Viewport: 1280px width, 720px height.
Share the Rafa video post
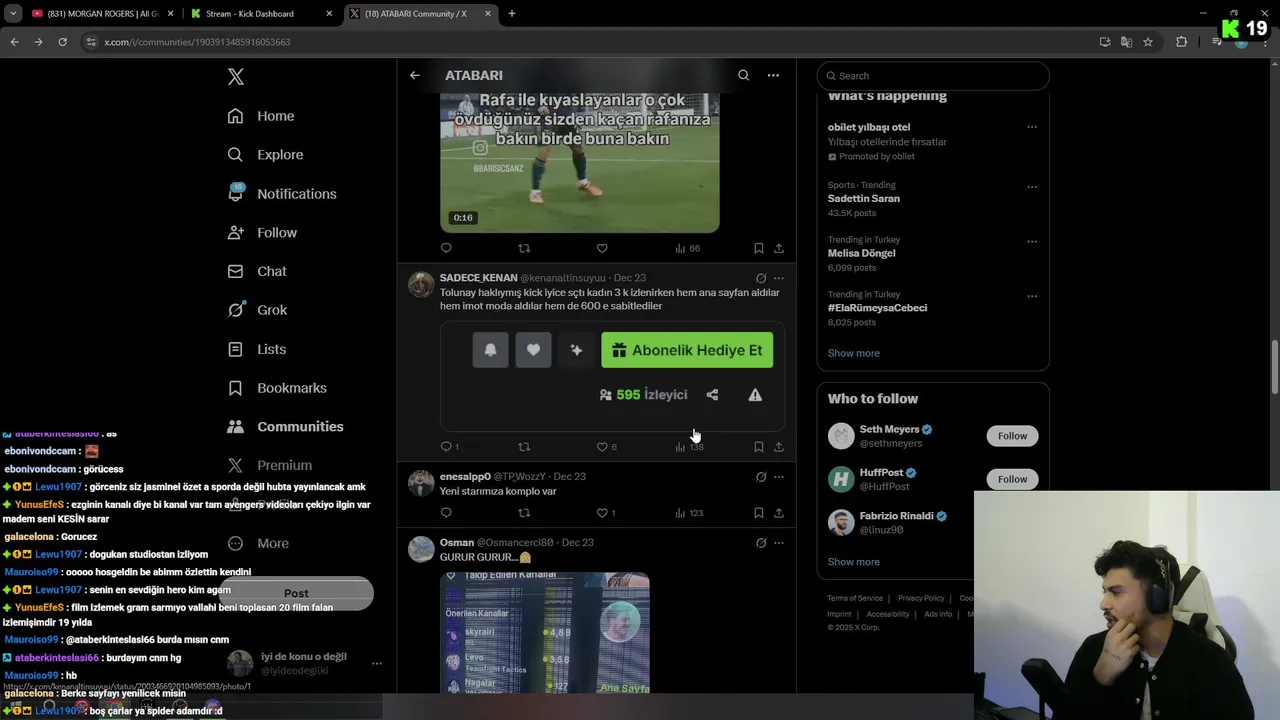click(779, 248)
